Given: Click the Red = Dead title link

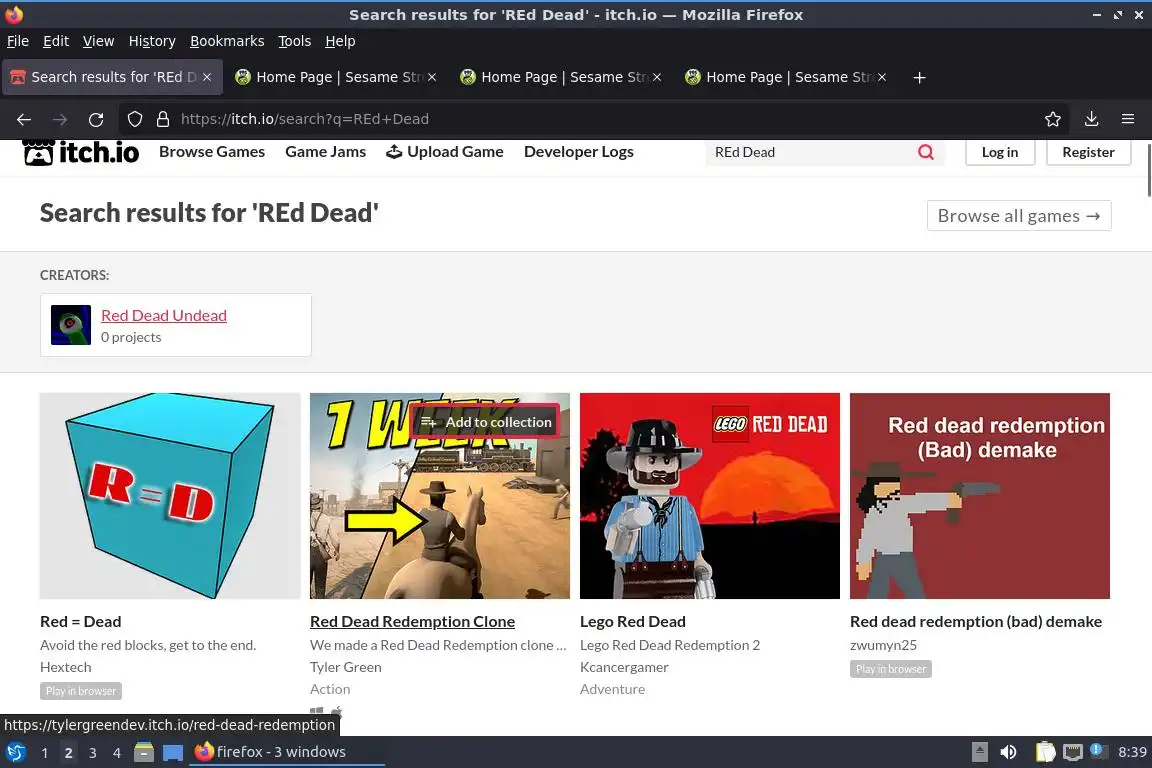Looking at the screenshot, I should (x=81, y=622).
